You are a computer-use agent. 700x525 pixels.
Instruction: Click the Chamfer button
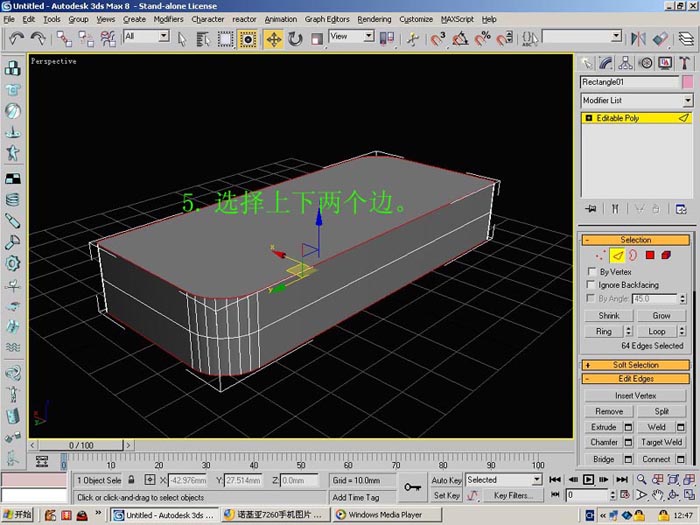(604, 442)
